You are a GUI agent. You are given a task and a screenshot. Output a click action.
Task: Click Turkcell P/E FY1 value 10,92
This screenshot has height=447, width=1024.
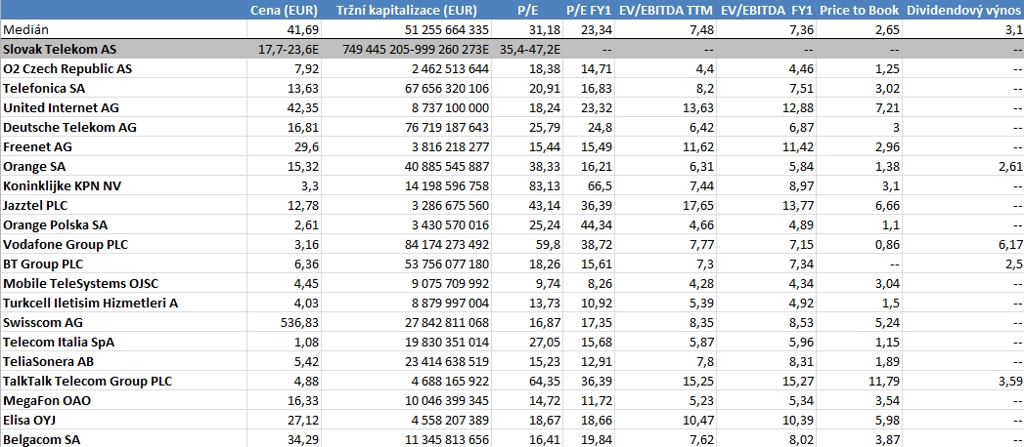click(x=595, y=303)
